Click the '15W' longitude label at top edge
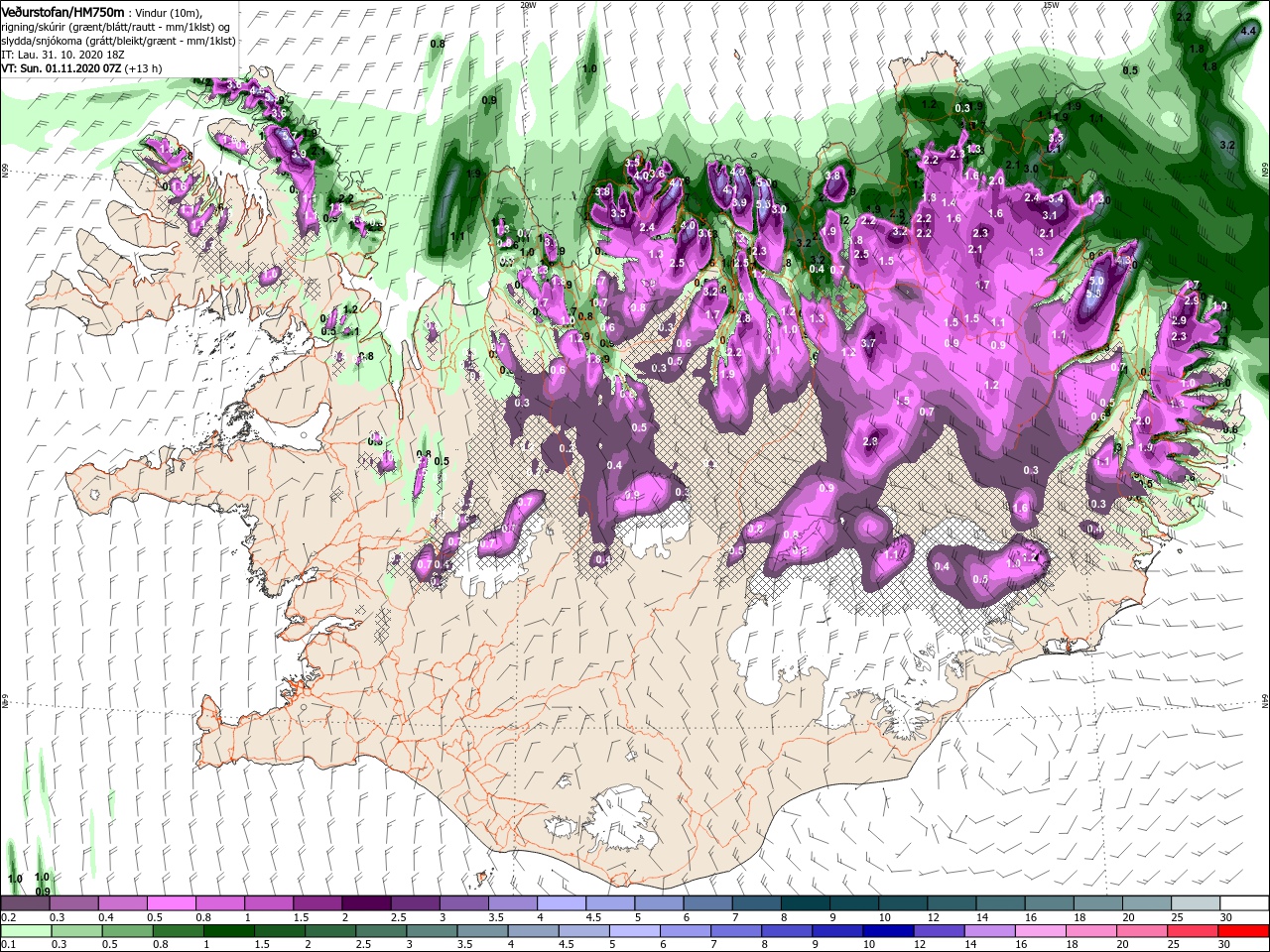The width and height of the screenshot is (1270, 952). (x=1051, y=4)
